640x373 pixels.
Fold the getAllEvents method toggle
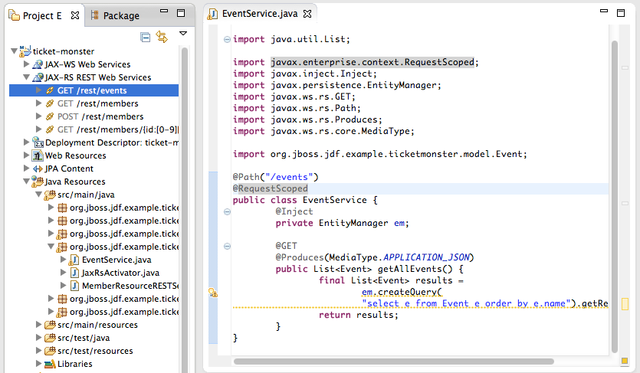coord(227,246)
